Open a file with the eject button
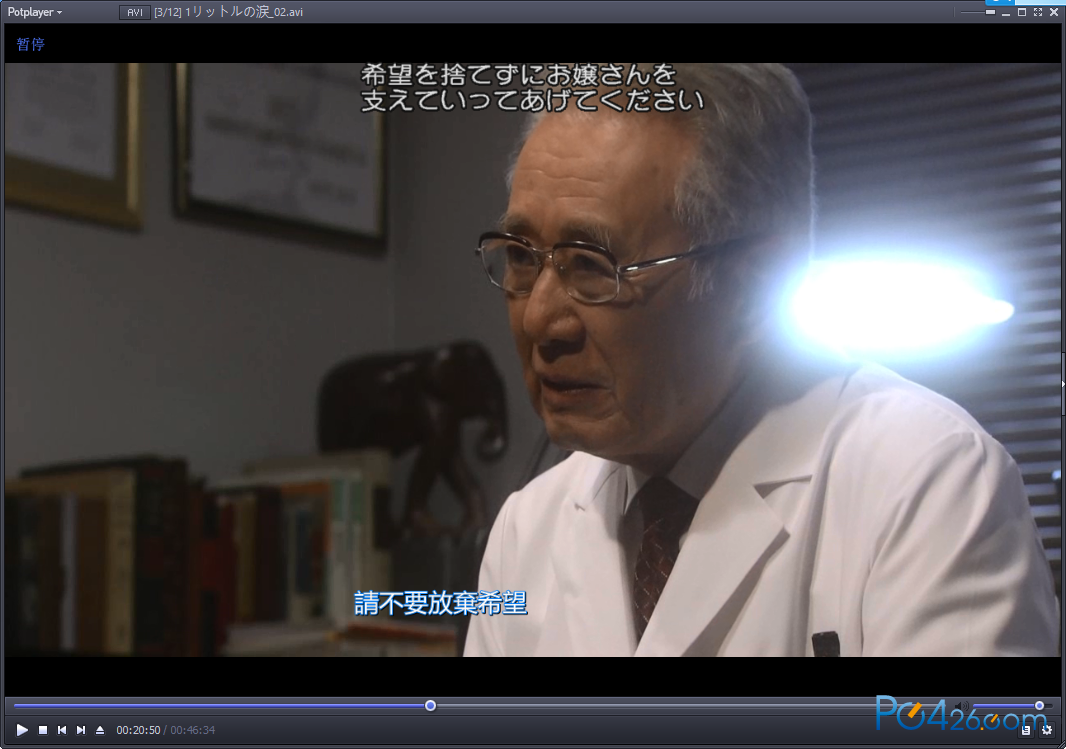This screenshot has height=749, width=1066. pyautogui.click(x=100, y=730)
